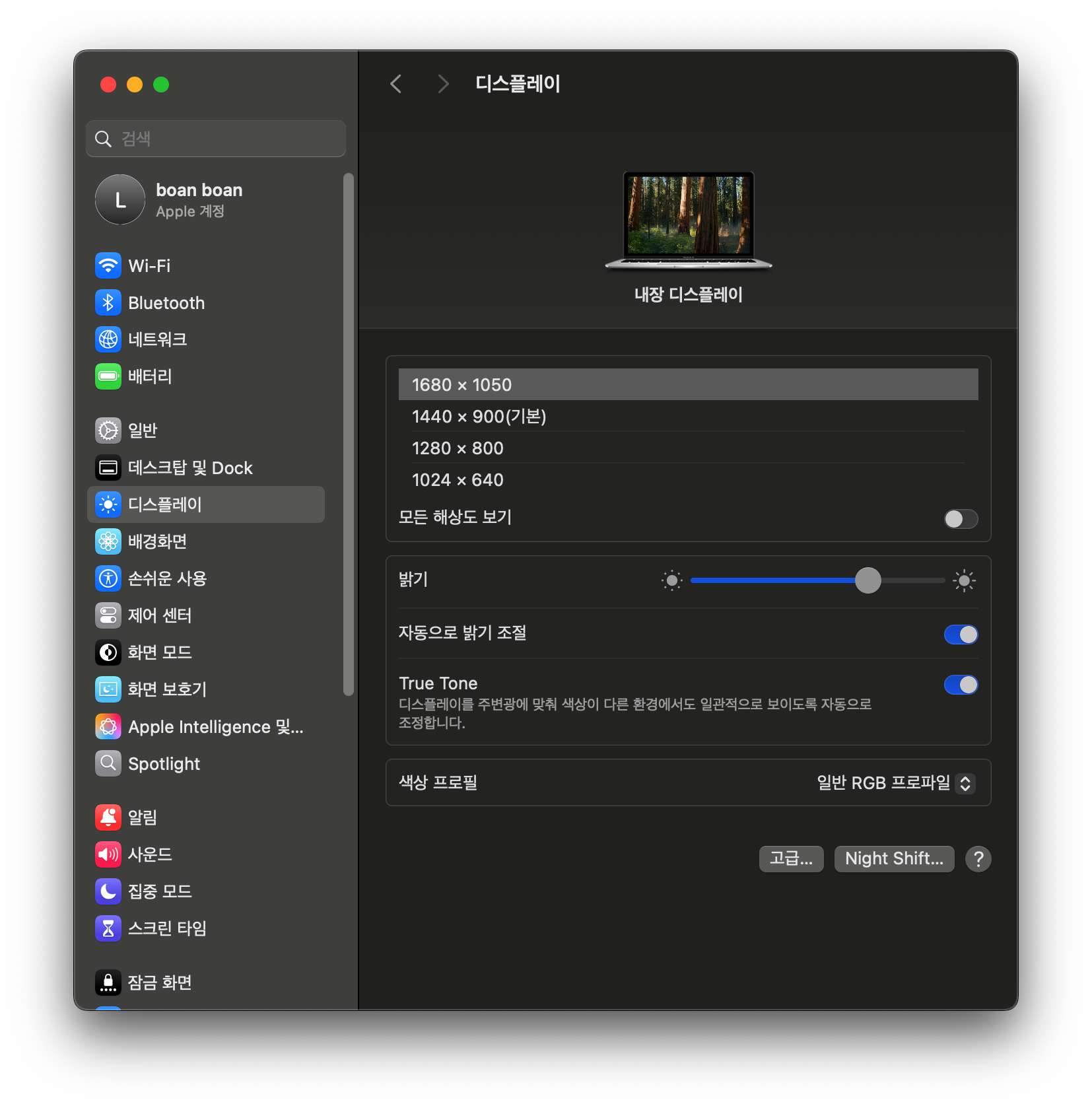Open the battery (배터리) settings icon
The image size is (1092, 1108).
[108, 376]
